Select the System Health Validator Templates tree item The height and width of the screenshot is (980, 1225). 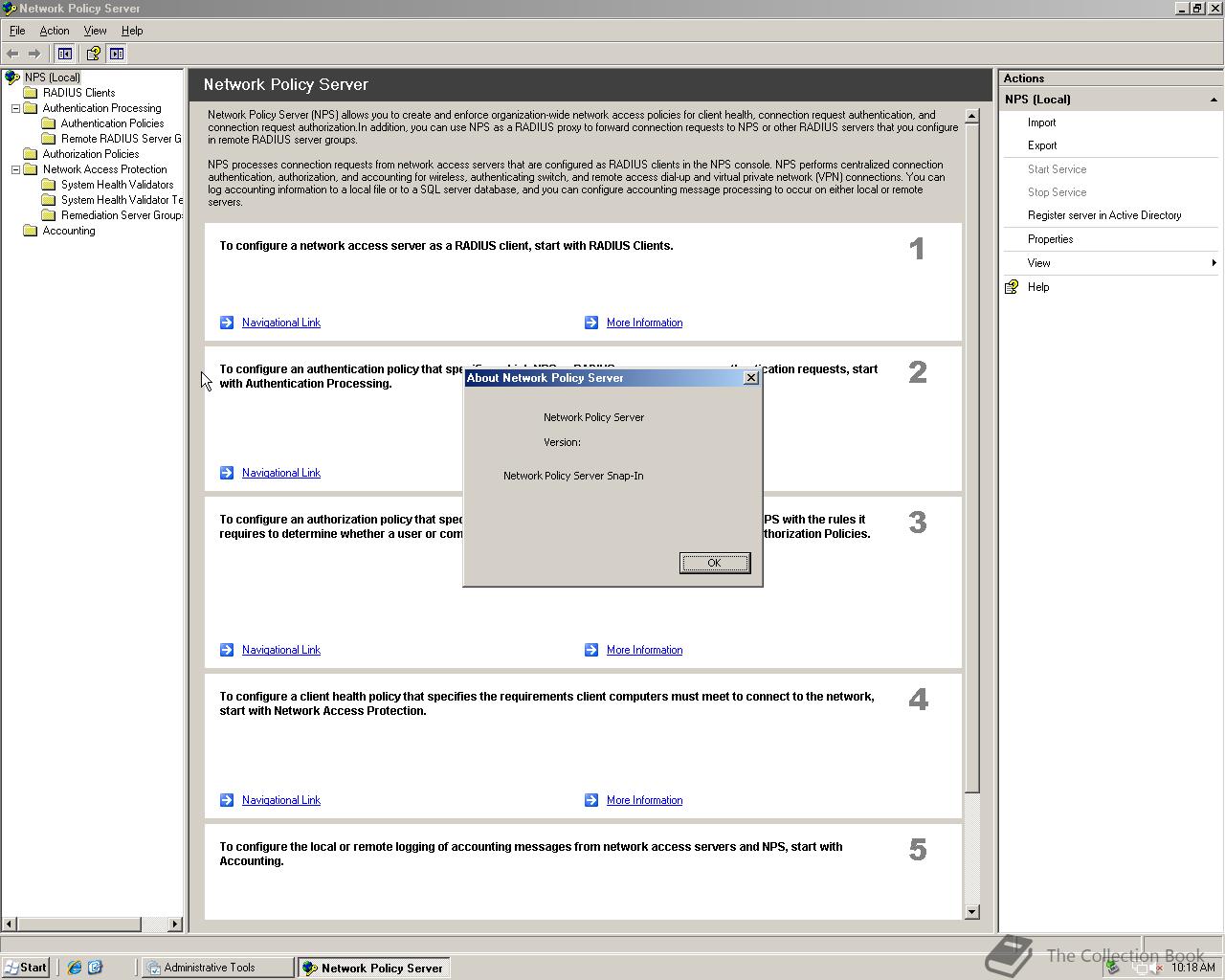122,200
